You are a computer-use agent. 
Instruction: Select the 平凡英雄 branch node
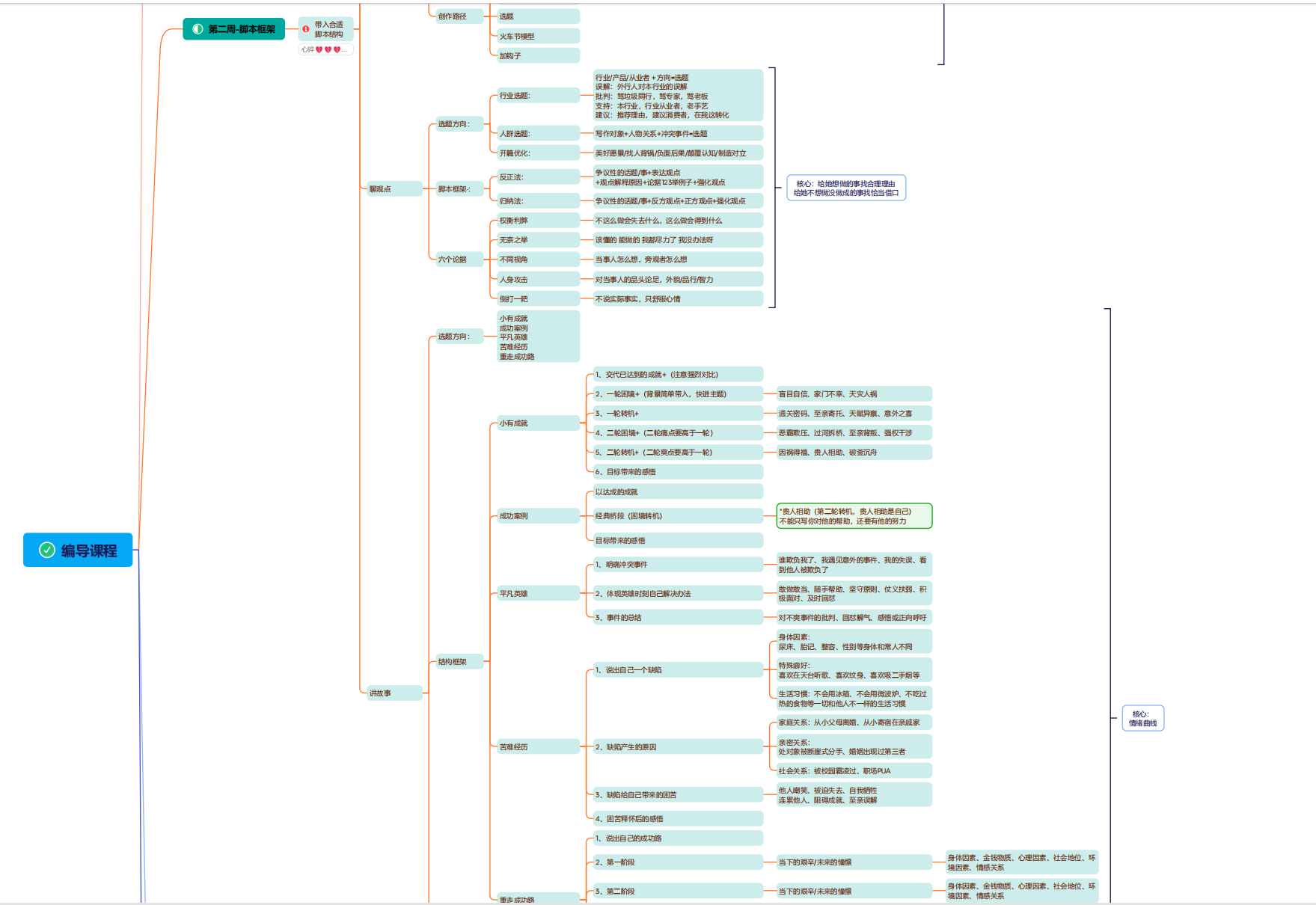pyautogui.click(x=537, y=594)
